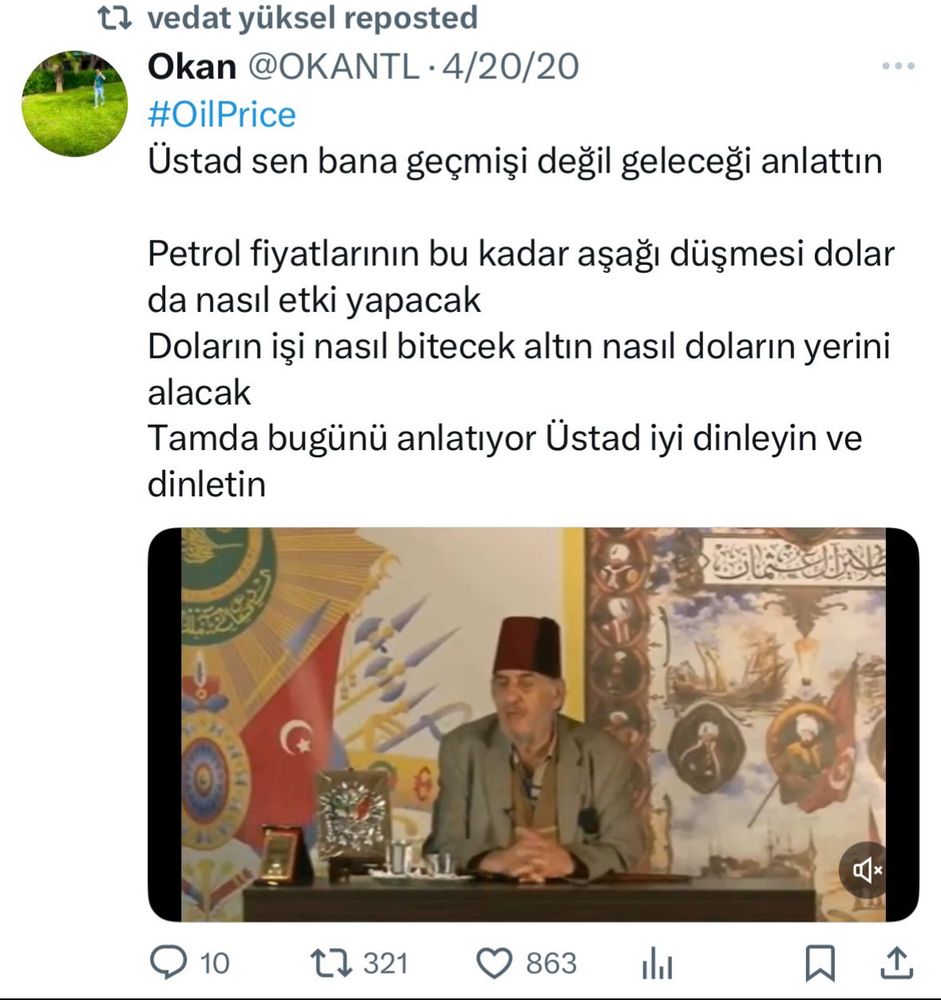
Task: Click the display name Okan
Action: [191, 66]
